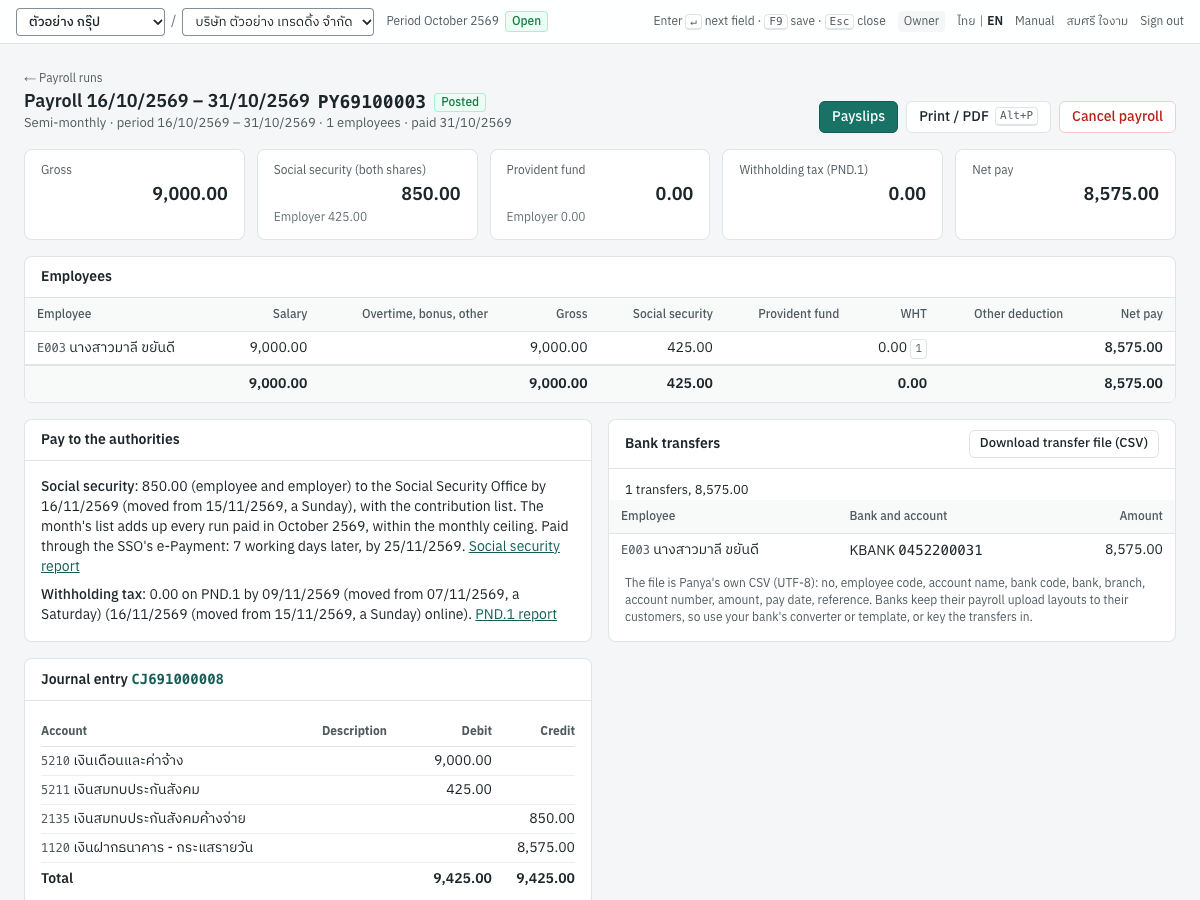1200x900 pixels.
Task: Click account 5210 เงินเดือนและค่าจ้าง row
Action: click(x=308, y=761)
